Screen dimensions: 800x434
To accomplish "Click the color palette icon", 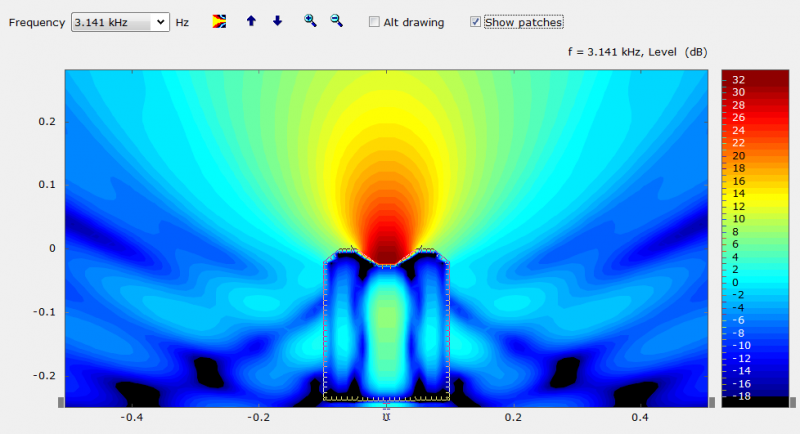I will click(x=219, y=21).
